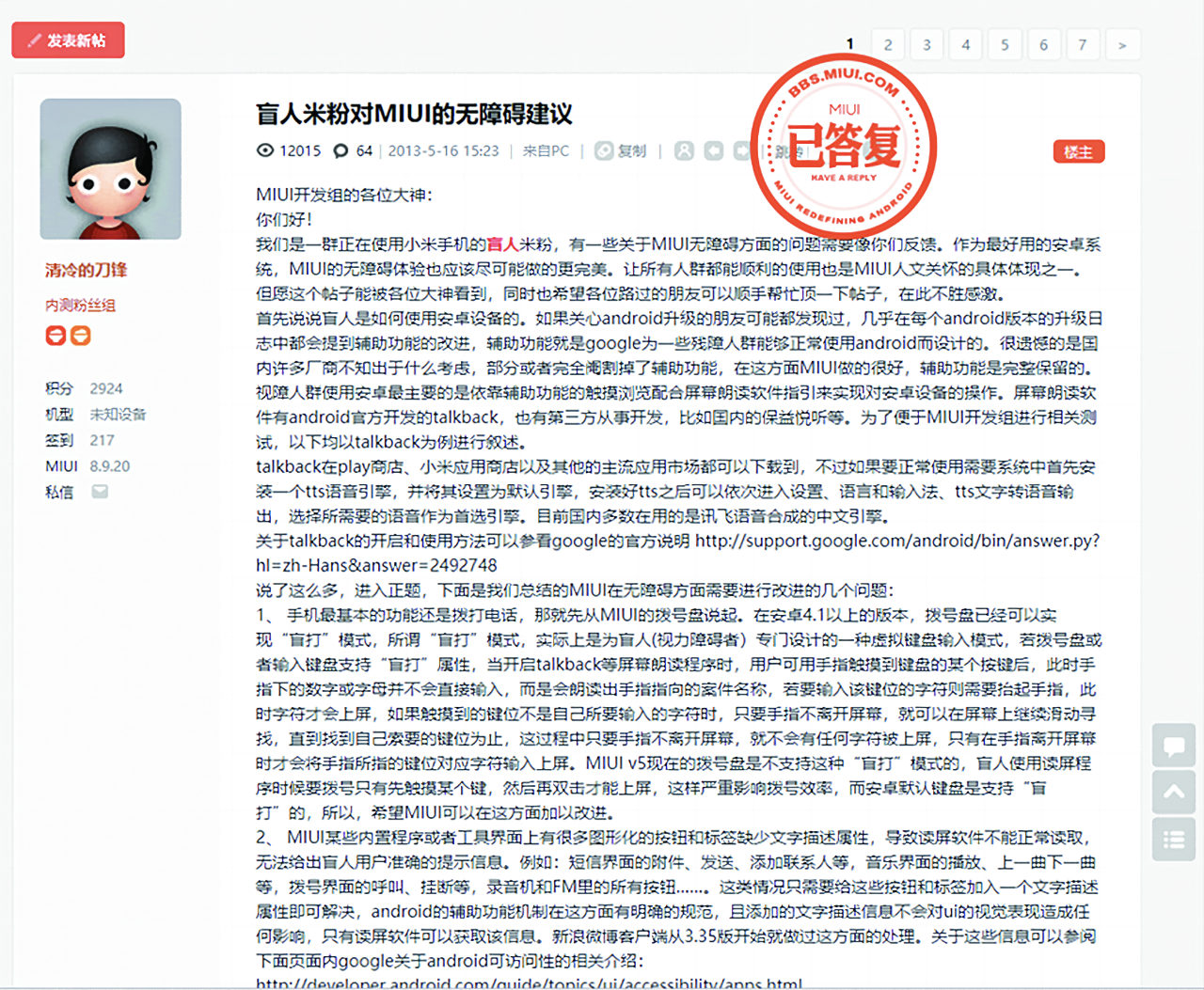Go to page 7 of the thread
Screen dimensions: 1204x990
point(1083,44)
